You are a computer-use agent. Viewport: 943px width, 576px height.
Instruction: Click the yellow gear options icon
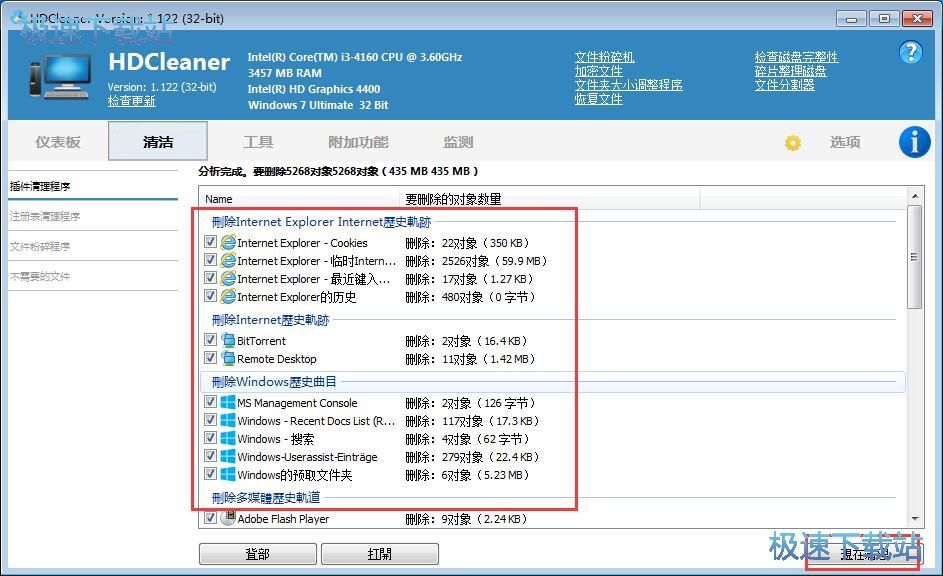tap(793, 143)
